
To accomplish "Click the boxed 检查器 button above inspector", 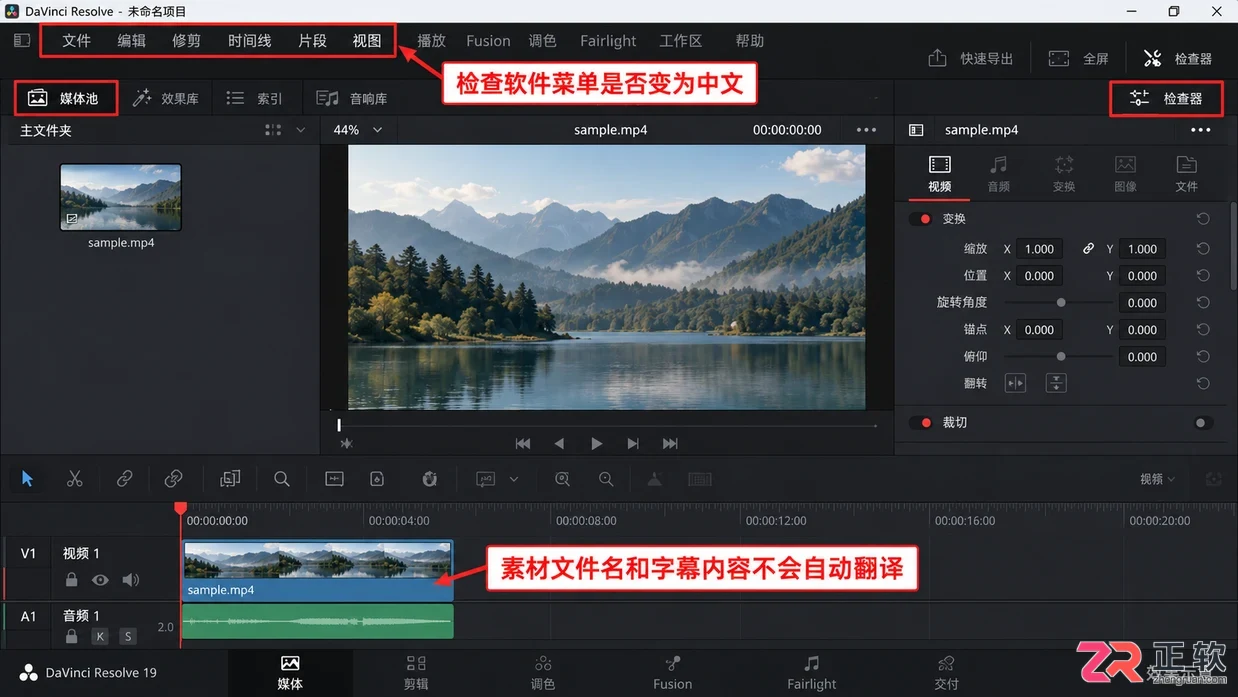I will (1166, 98).
